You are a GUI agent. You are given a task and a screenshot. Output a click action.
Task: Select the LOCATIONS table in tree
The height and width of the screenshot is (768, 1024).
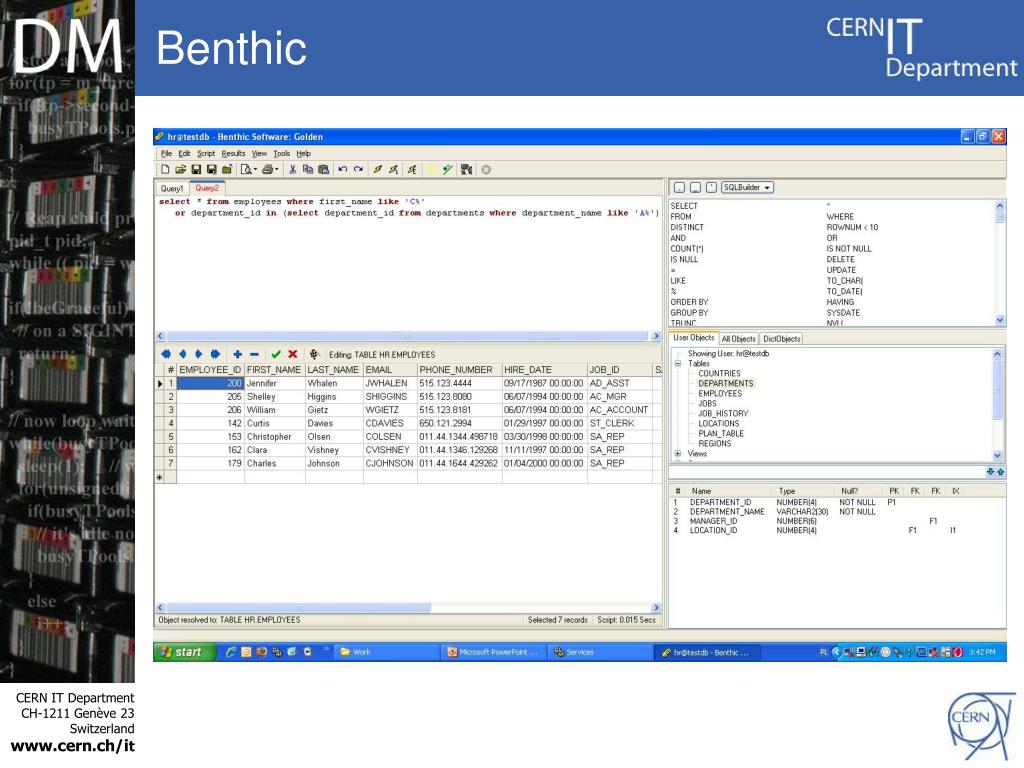[718, 424]
